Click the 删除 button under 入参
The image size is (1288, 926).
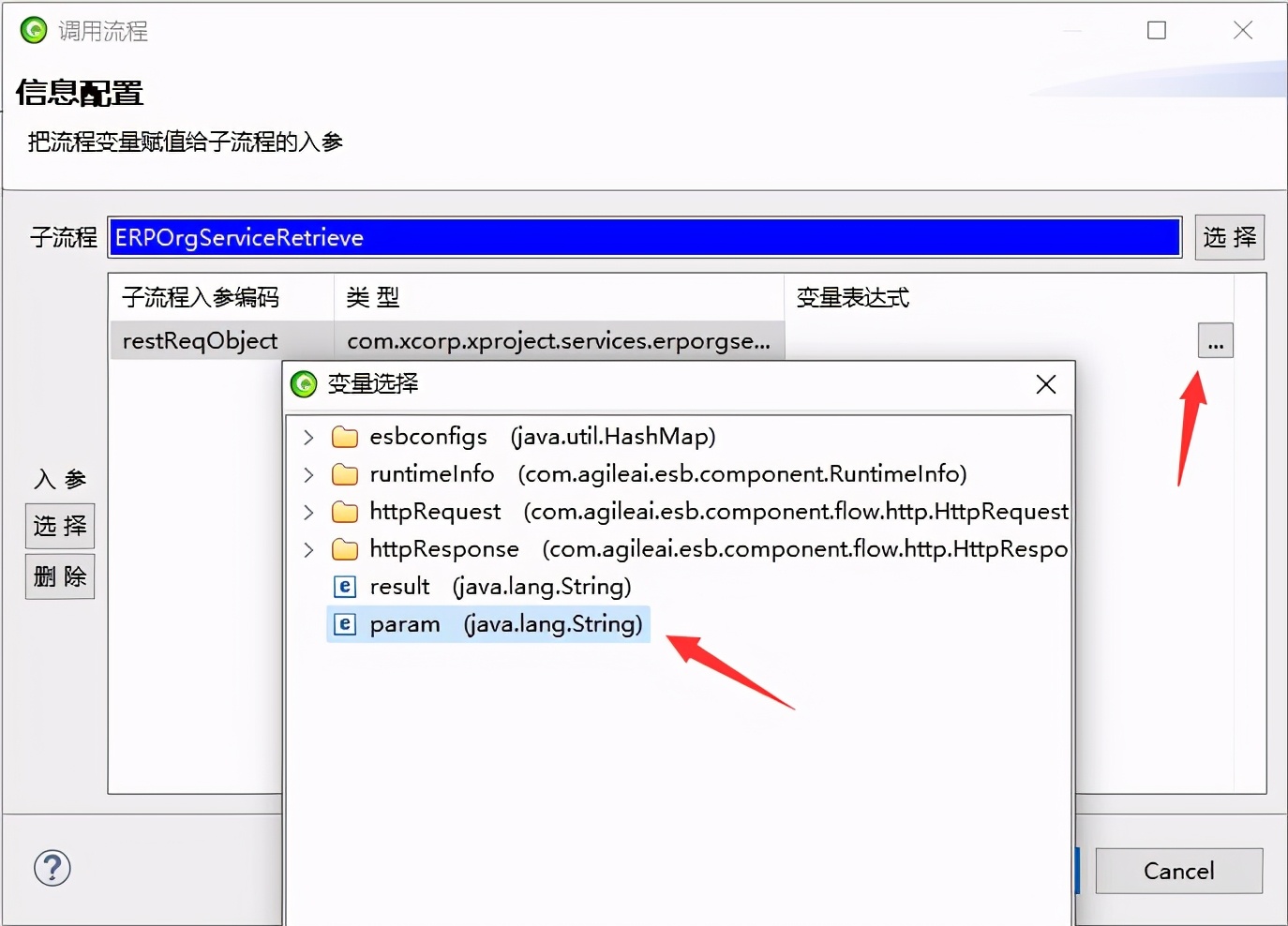[x=59, y=575]
